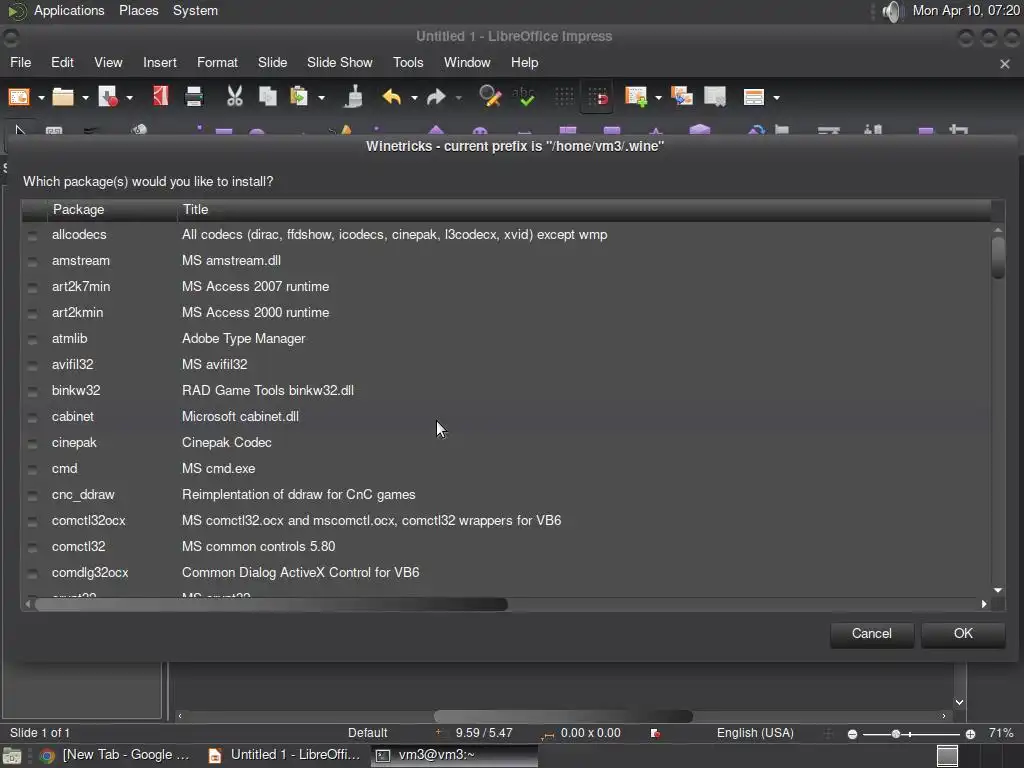Tick the avifil32 package checkbox
This screenshot has width=1024, height=768.
point(32,365)
